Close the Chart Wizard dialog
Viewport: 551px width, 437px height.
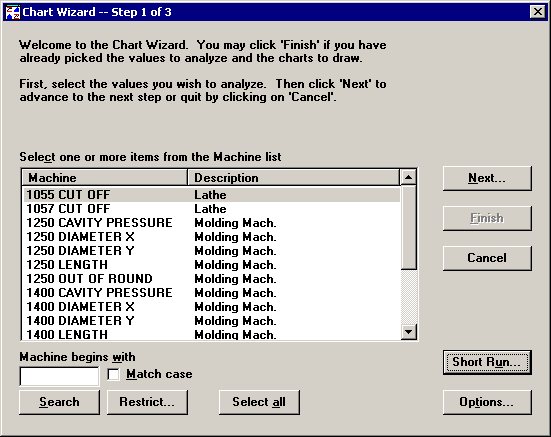538,12
